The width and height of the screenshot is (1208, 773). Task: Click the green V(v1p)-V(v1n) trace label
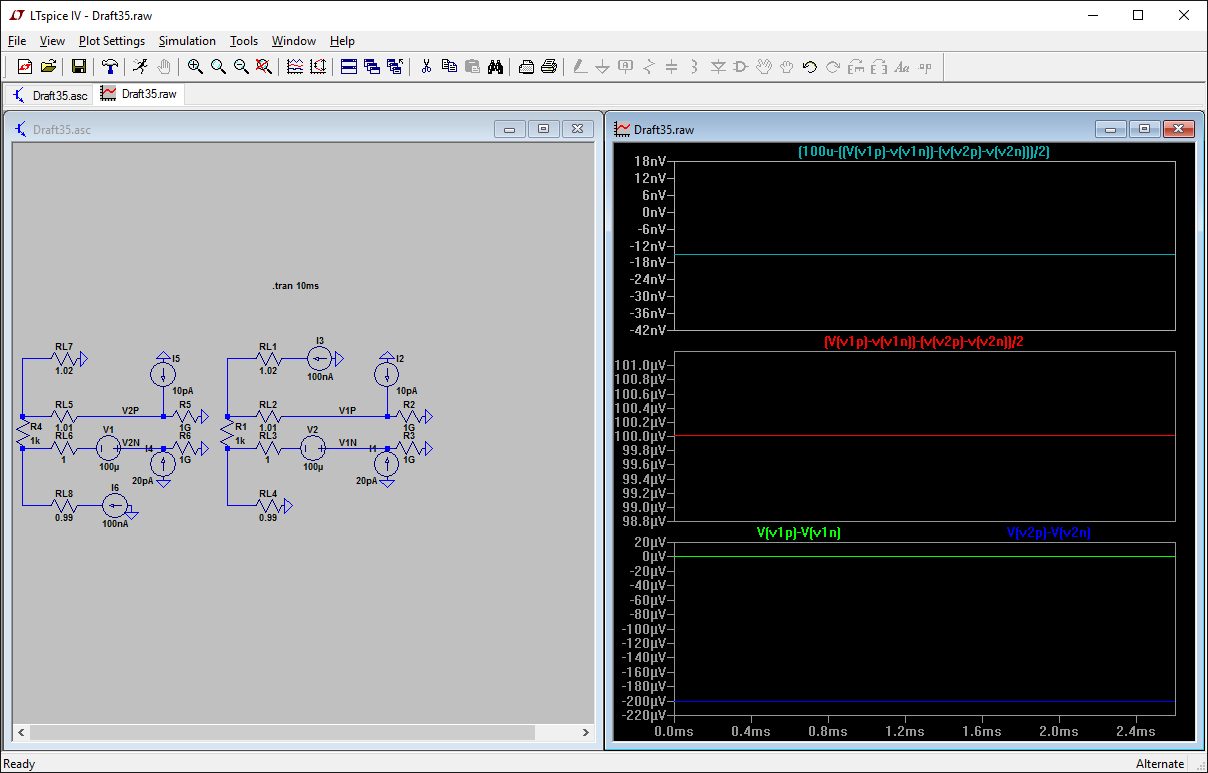coord(799,533)
